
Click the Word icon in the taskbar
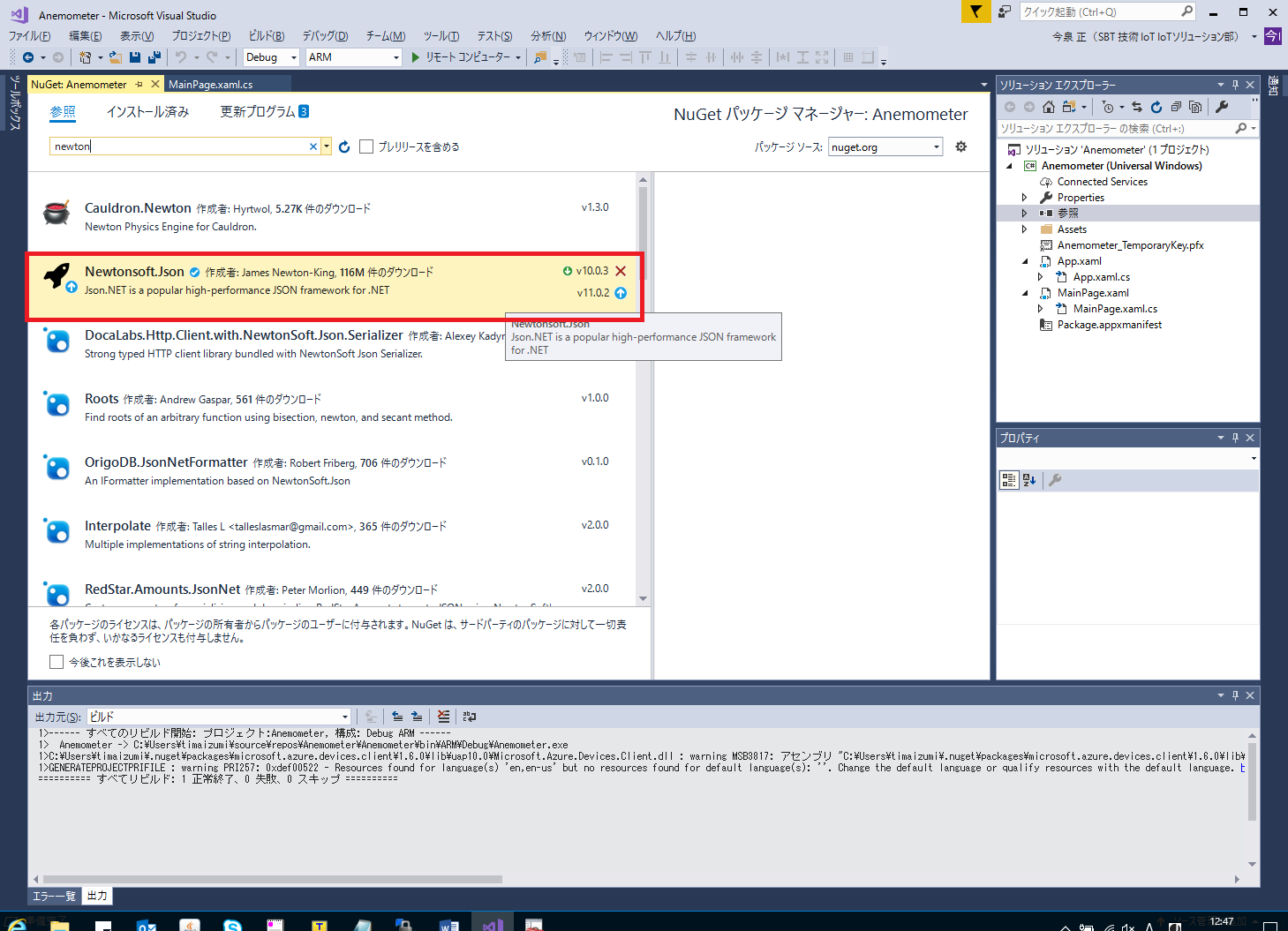pyautogui.click(x=448, y=925)
